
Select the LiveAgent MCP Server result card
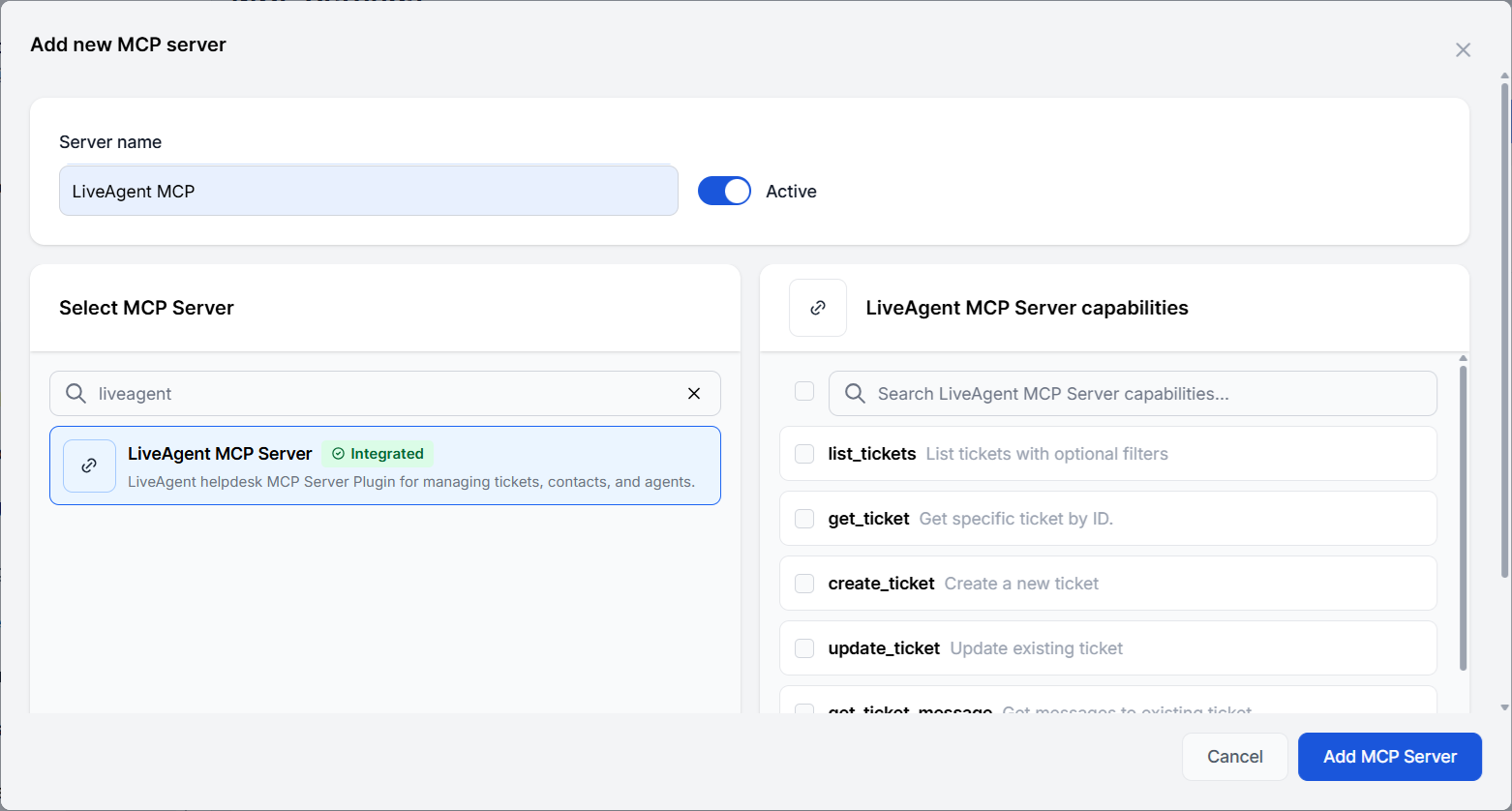pos(384,466)
